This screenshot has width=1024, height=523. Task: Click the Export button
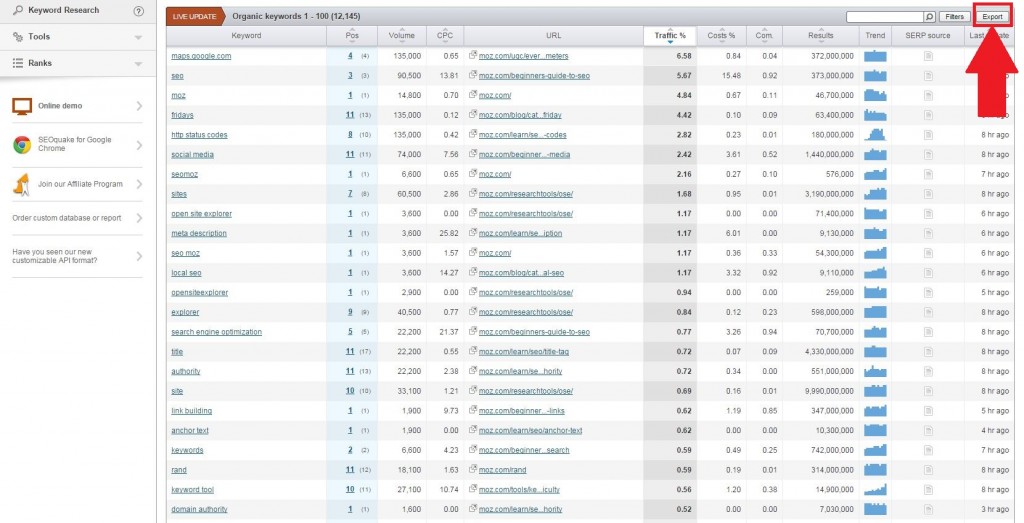pyautogui.click(x=992, y=17)
